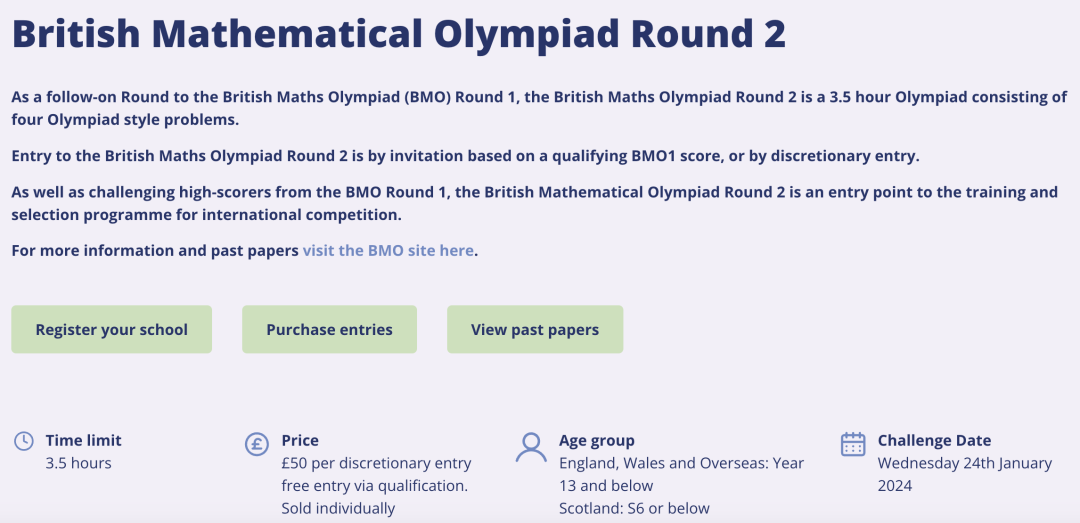The width and height of the screenshot is (1080, 523).
Task: Select the '3.5 hours' text
Action: [x=79, y=463]
